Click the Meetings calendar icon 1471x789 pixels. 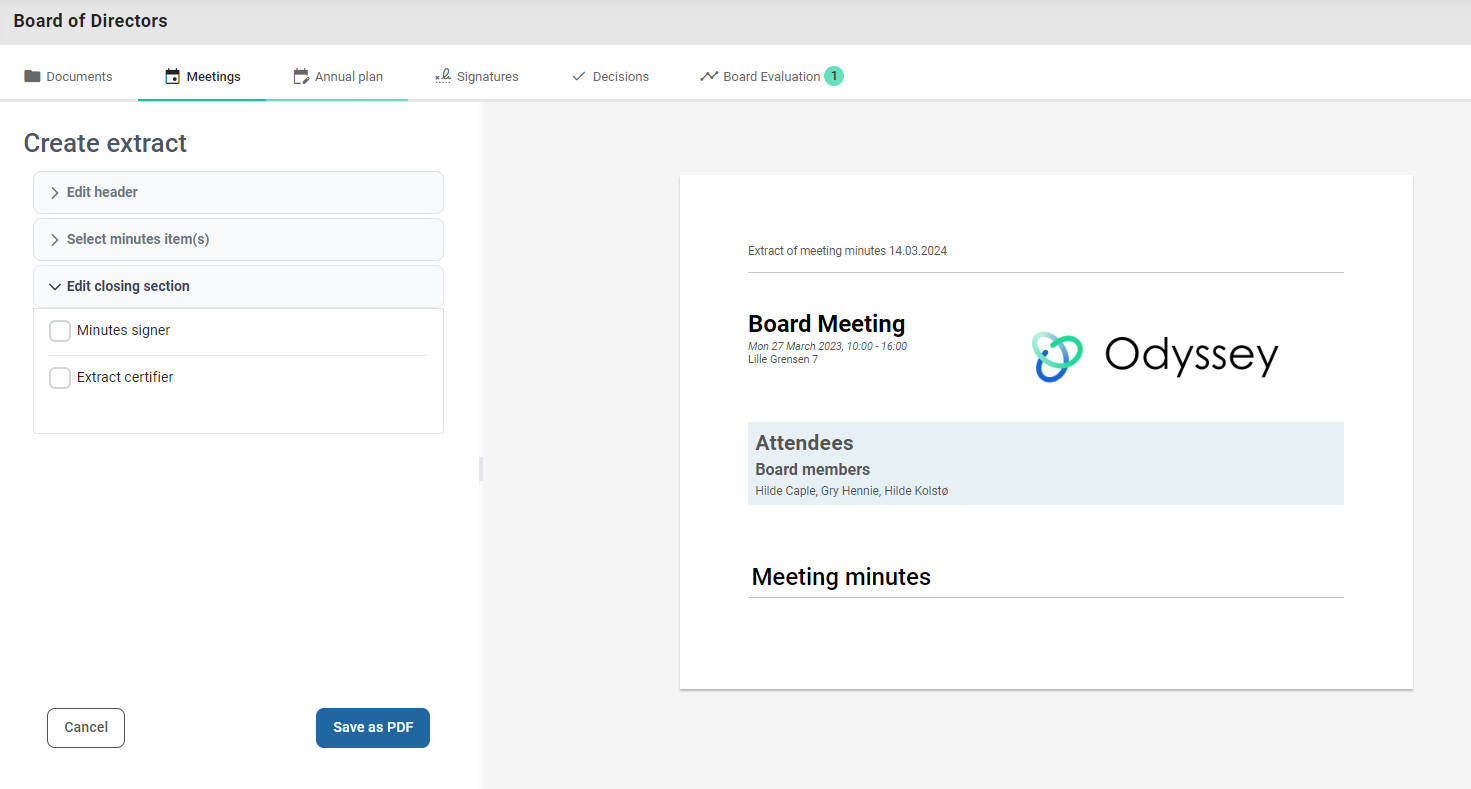point(173,76)
